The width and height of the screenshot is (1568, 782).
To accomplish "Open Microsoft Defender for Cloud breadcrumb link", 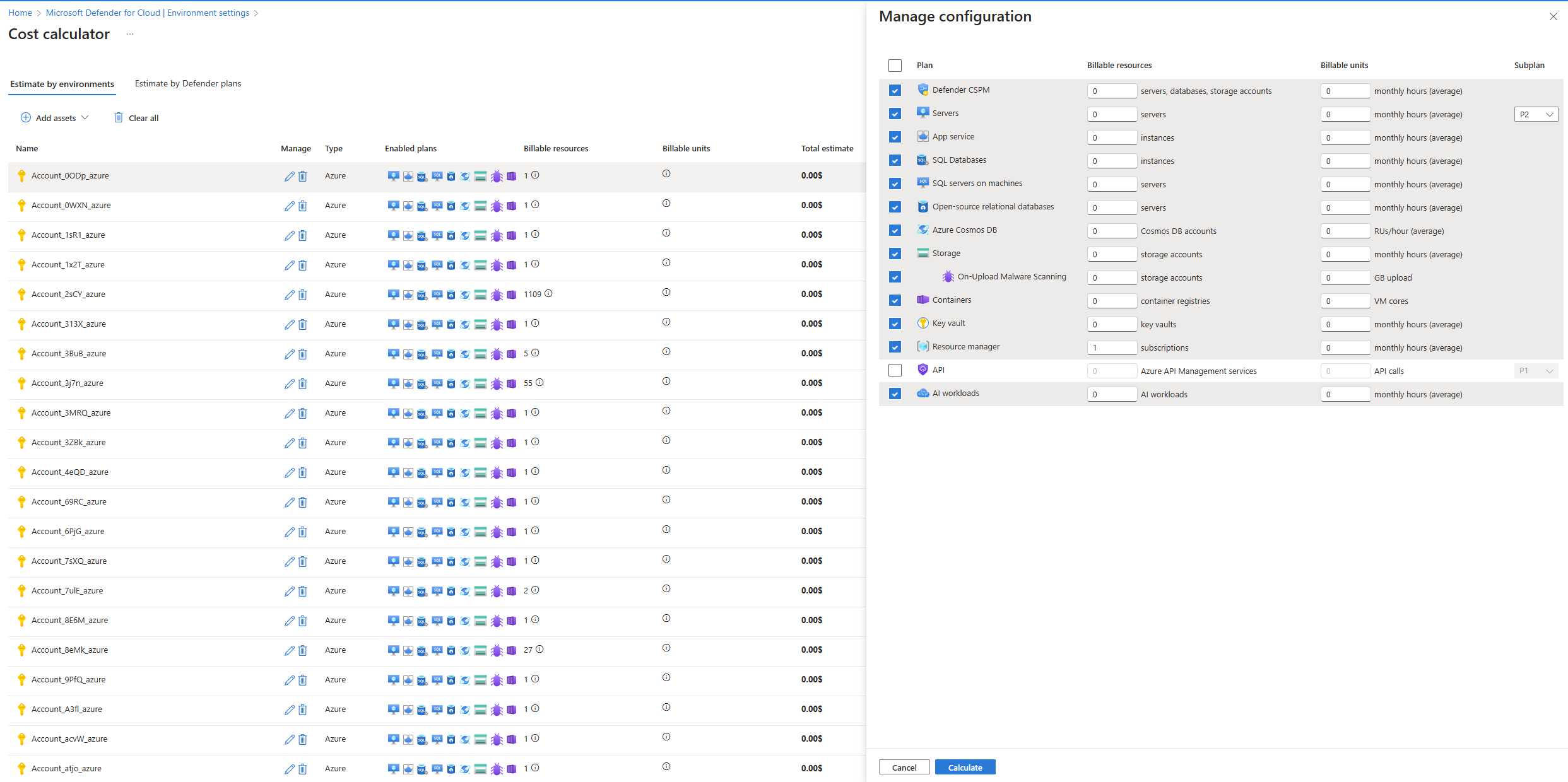I will 148,13.
